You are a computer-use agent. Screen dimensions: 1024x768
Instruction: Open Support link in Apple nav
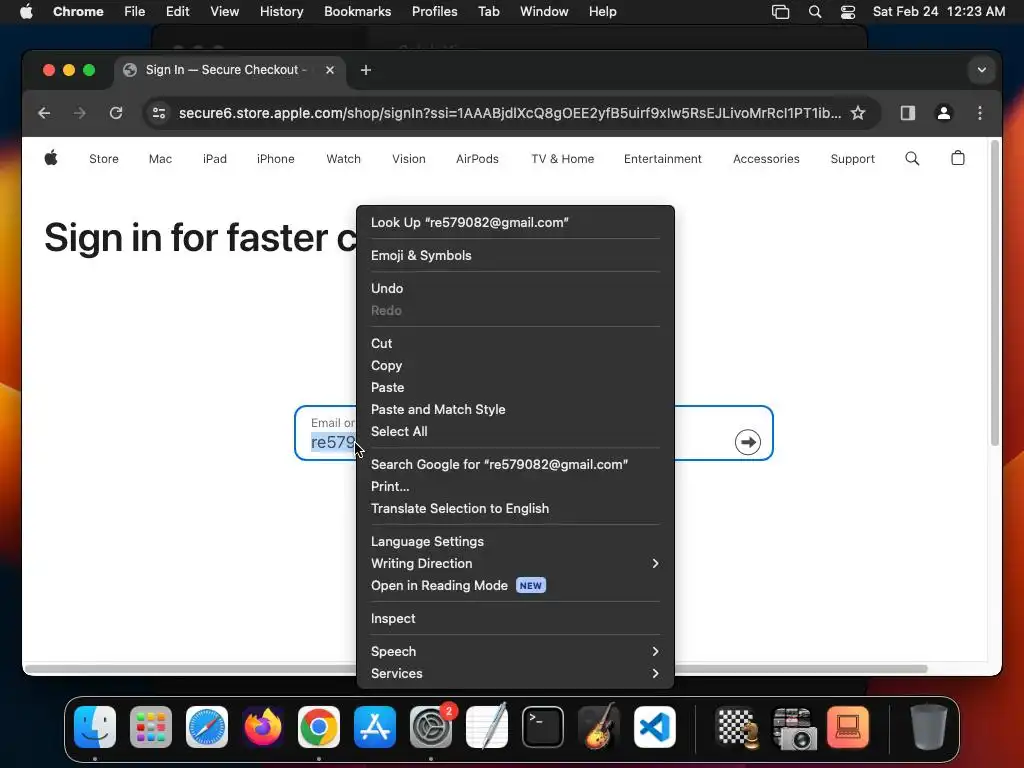click(852, 159)
